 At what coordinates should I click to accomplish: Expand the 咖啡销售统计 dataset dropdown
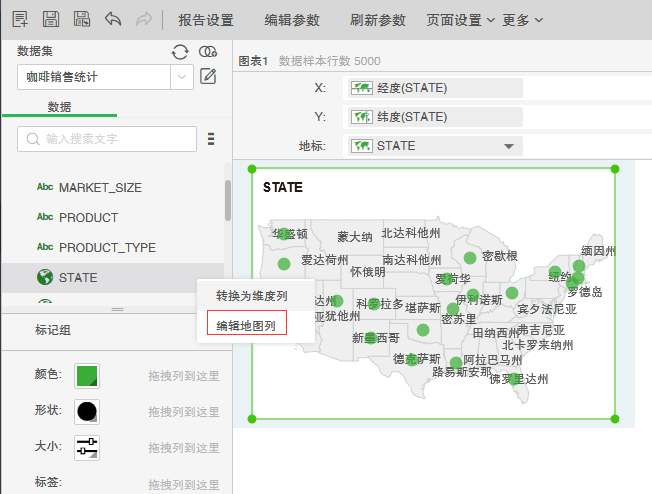point(181,76)
